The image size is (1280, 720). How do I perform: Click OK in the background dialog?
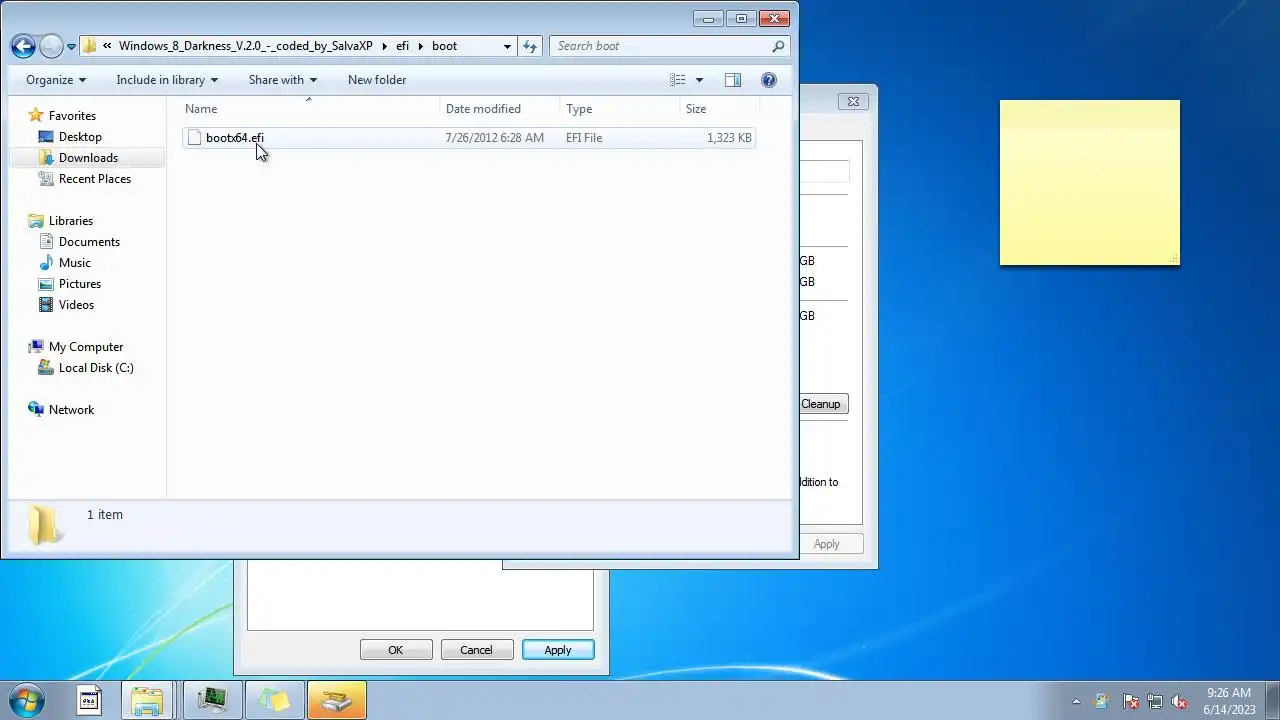point(396,650)
